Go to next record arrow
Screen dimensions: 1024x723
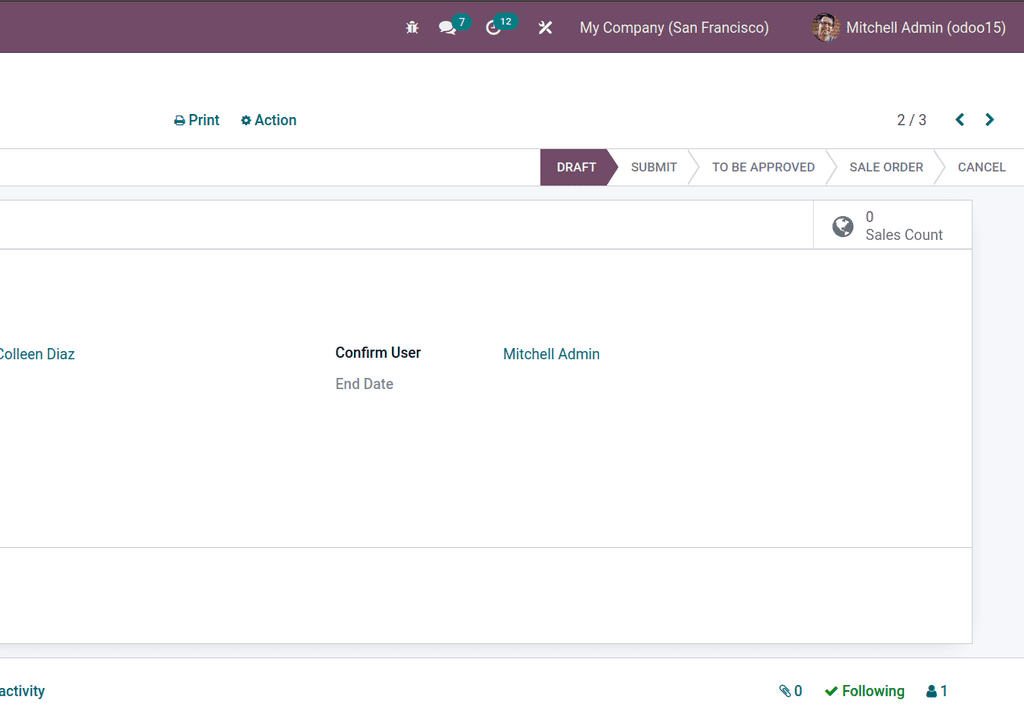pos(989,120)
